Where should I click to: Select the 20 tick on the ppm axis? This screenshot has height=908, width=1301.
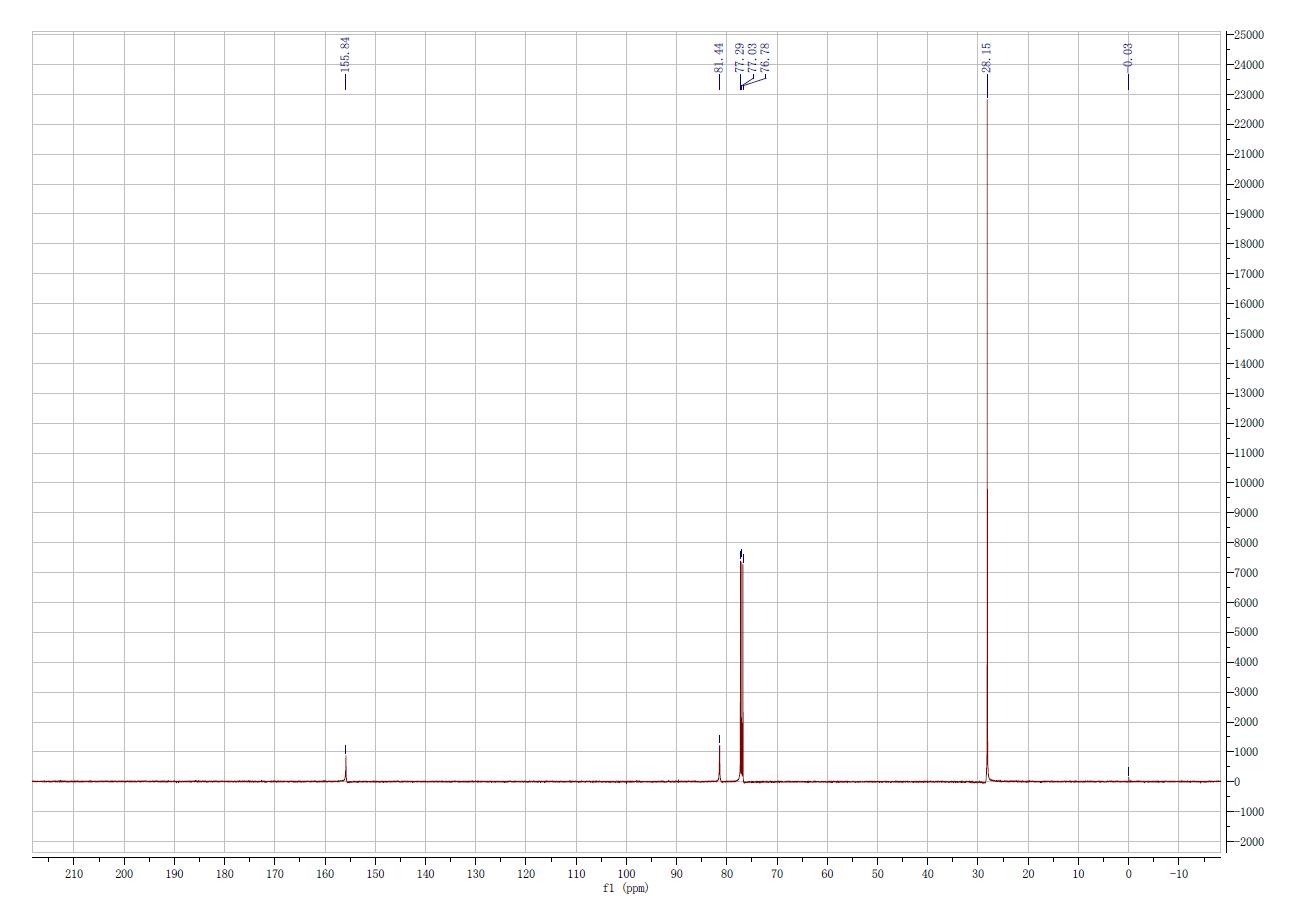pyautogui.click(x=1028, y=874)
